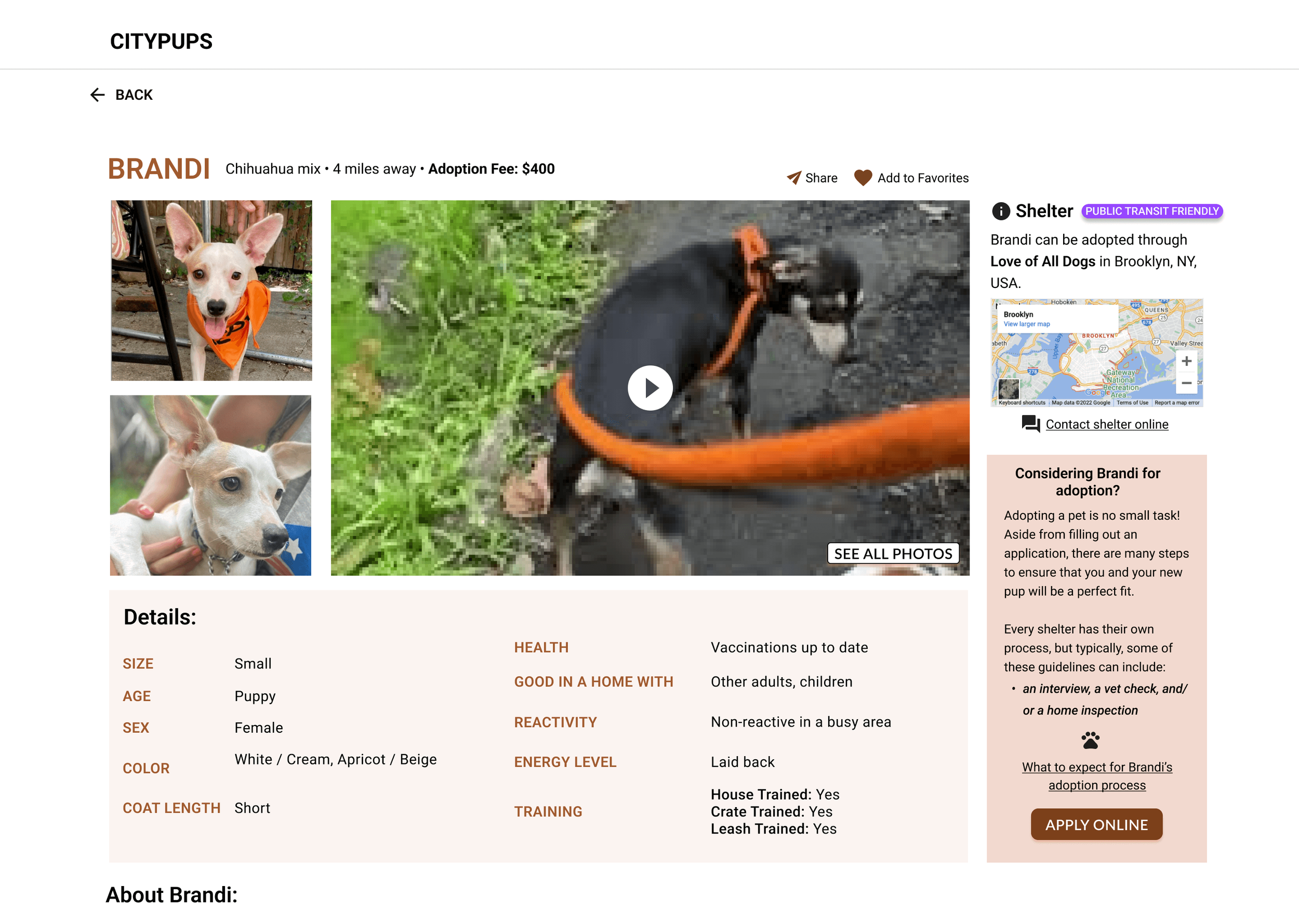Click Terms of Use on map

tap(1132, 403)
